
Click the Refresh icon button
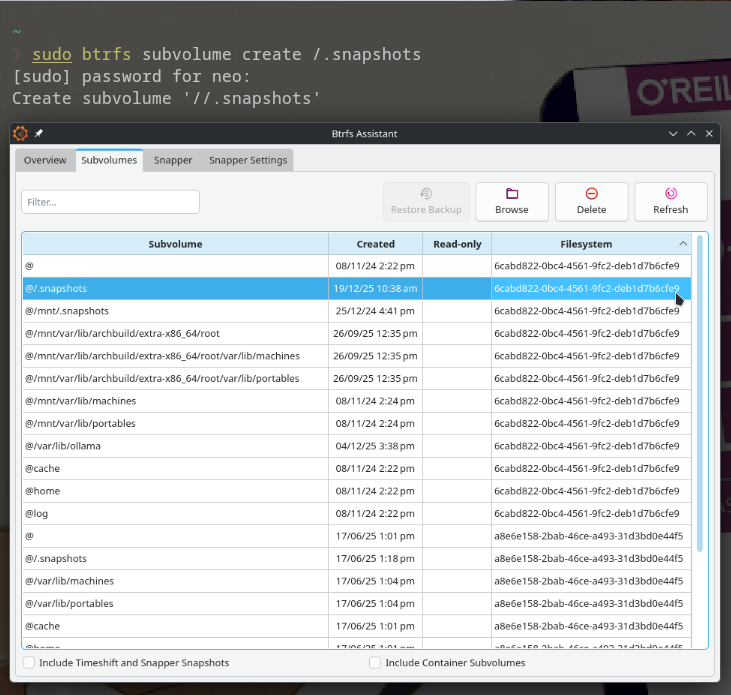pos(670,201)
